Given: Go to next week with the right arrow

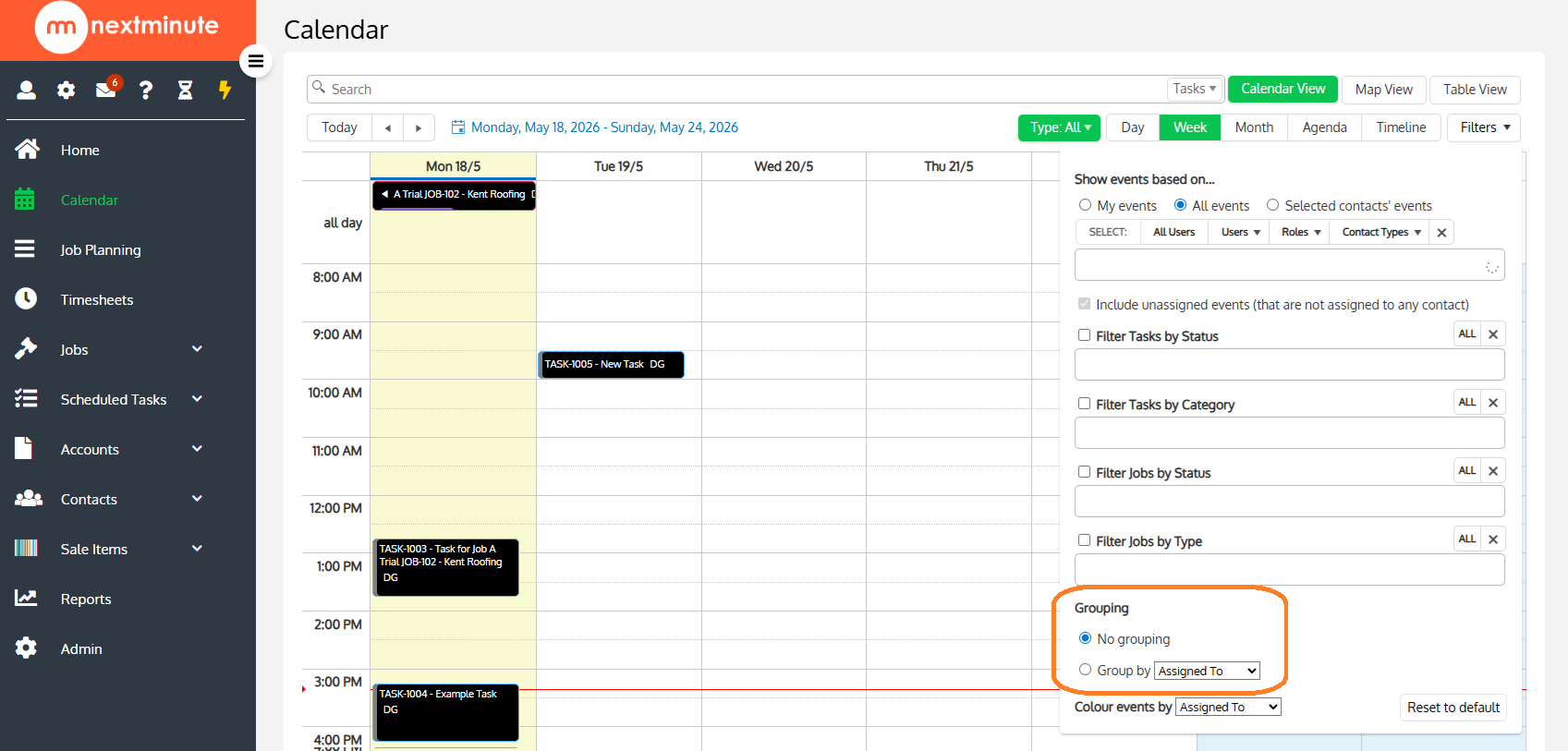Looking at the screenshot, I should (x=419, y=127).
